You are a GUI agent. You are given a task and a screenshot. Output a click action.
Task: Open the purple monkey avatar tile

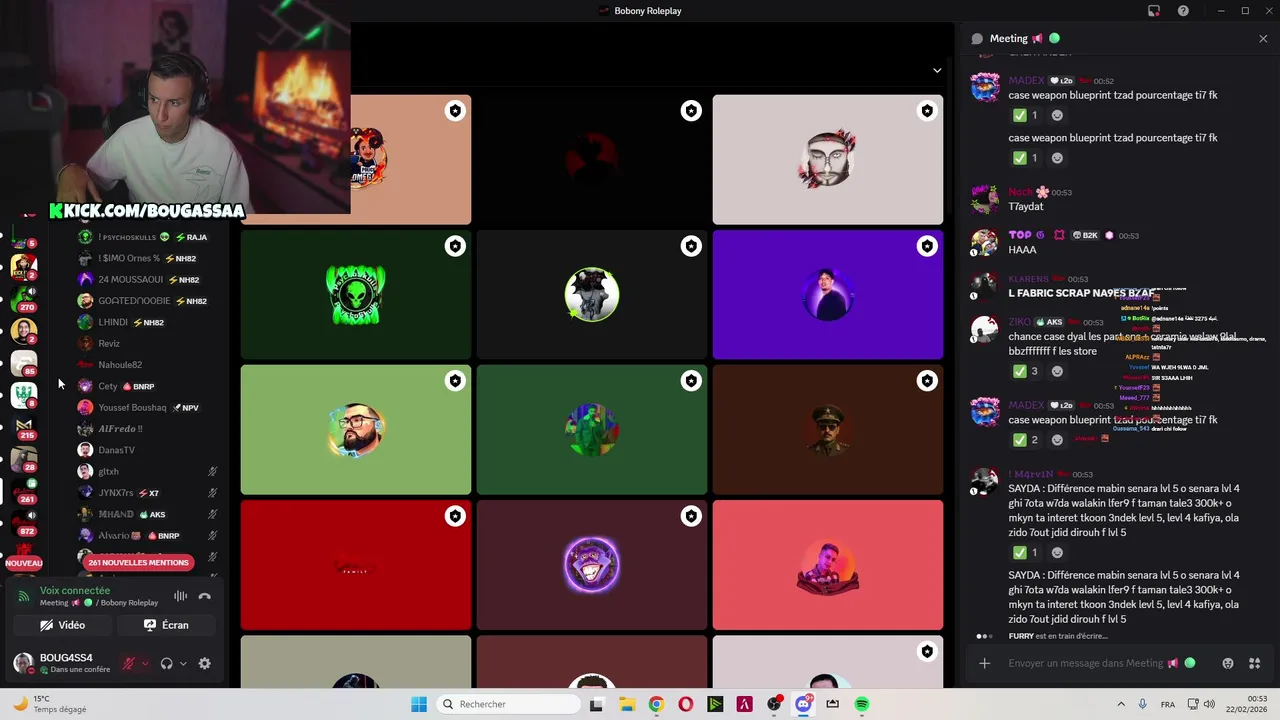[591, 565]
